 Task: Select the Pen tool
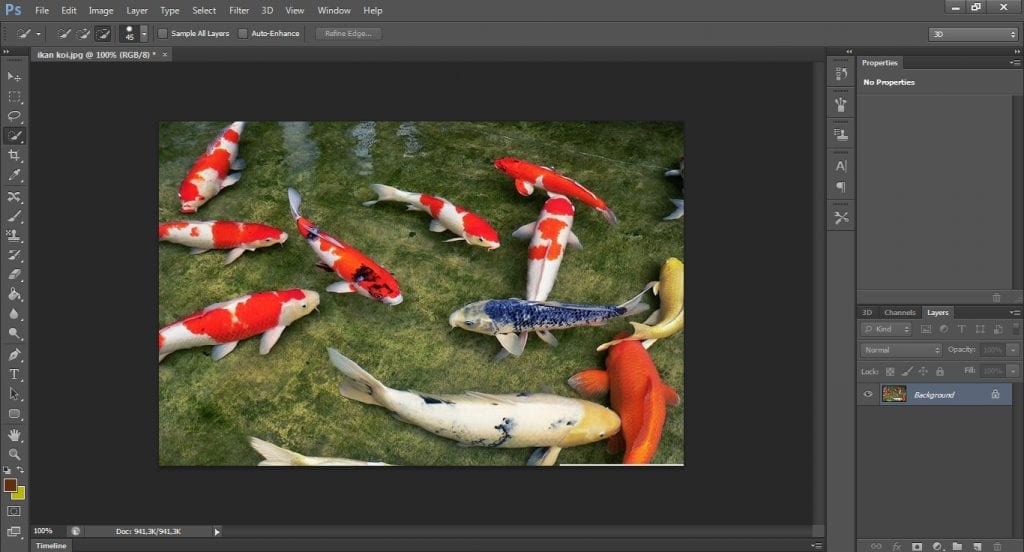click(x=14, y=354)
